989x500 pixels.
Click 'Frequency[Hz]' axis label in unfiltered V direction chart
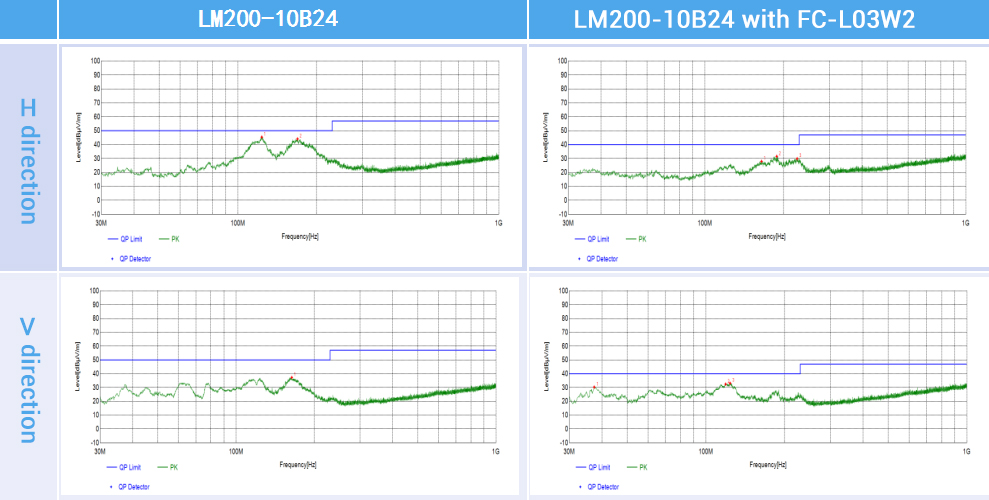click(x=298, y=464)
